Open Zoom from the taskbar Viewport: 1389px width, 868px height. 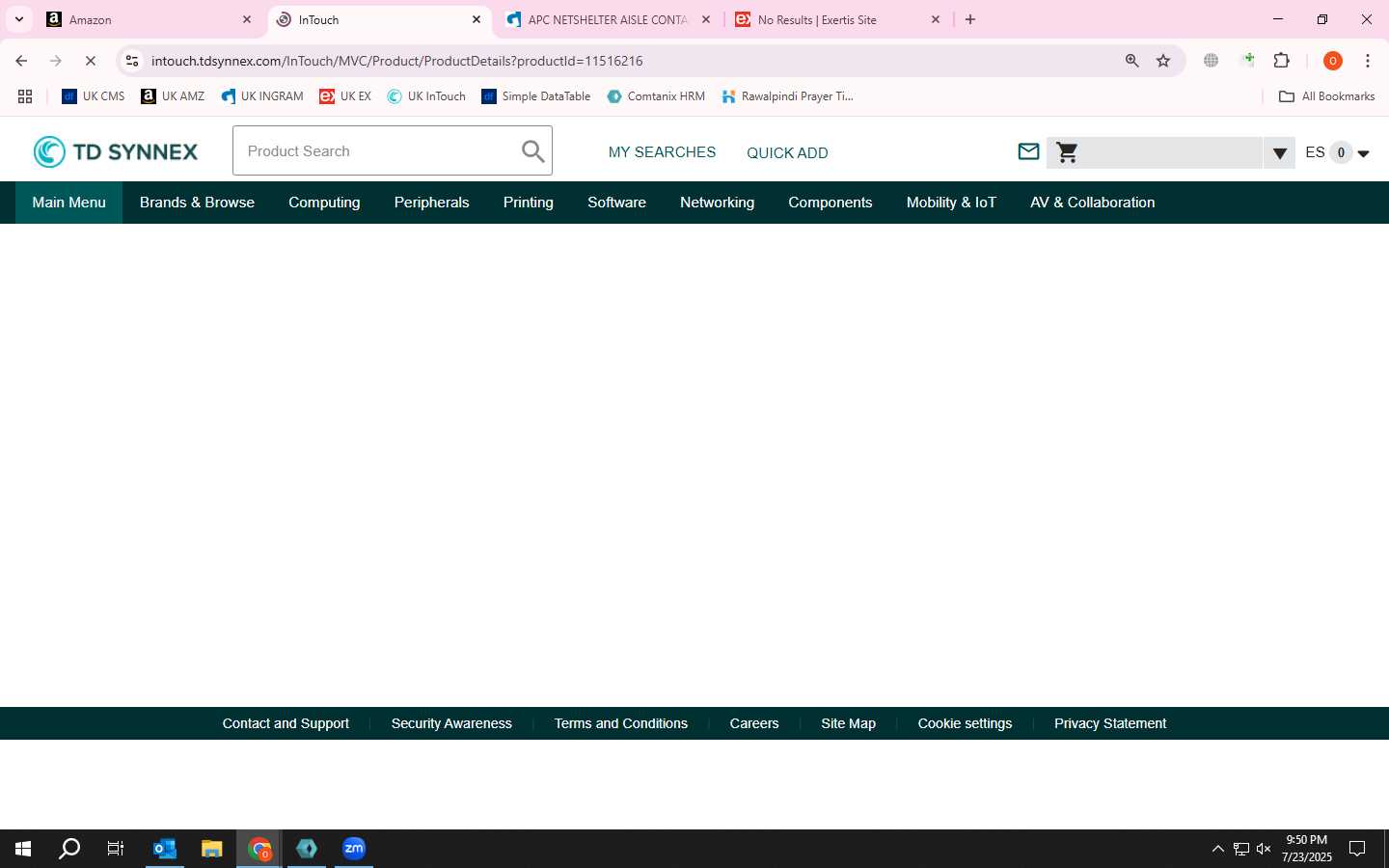pos(354,849)
